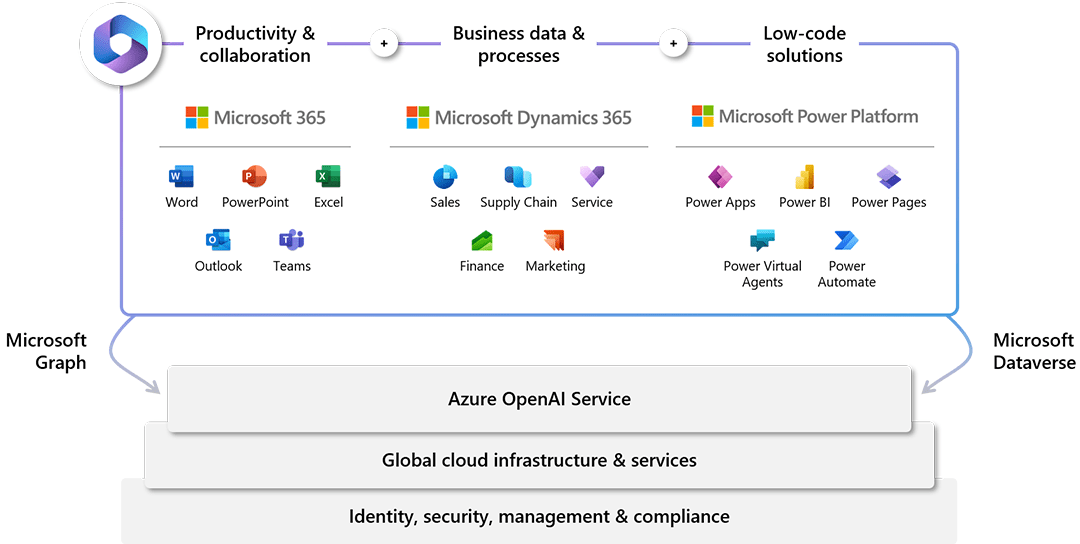1080x544 pixels.
Task: Click plus circle after Productivity & collaboration
Action: coord(384,43)
